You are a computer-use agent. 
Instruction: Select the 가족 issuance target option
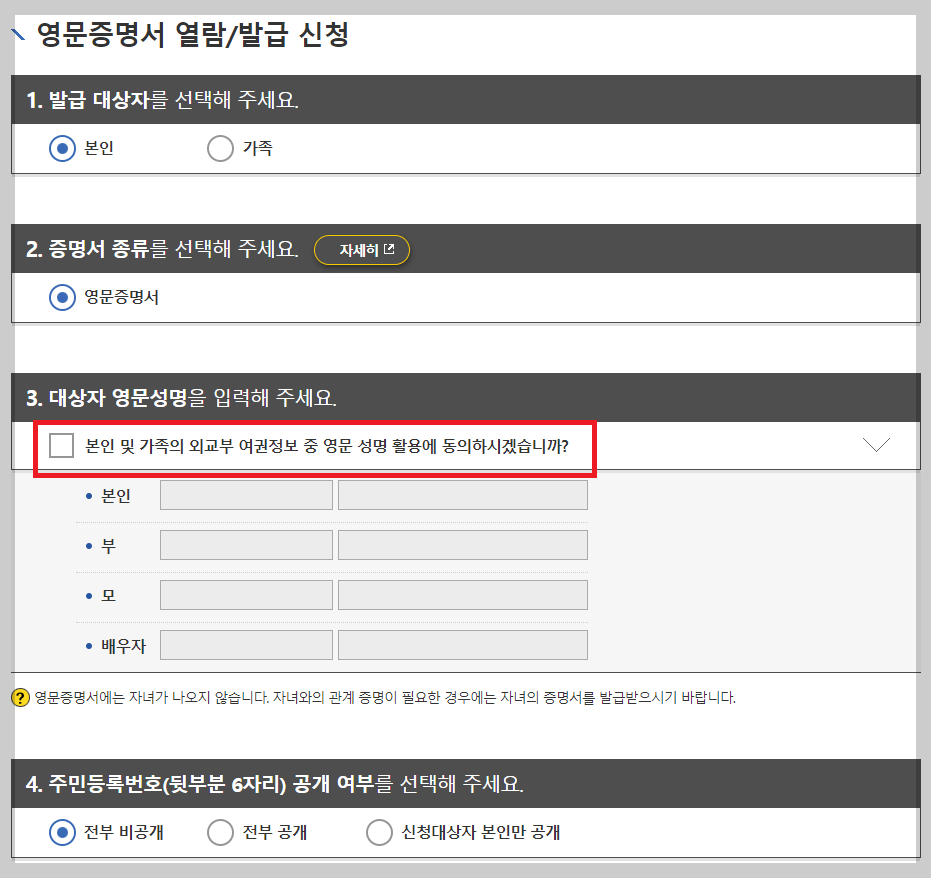point(218,148)
